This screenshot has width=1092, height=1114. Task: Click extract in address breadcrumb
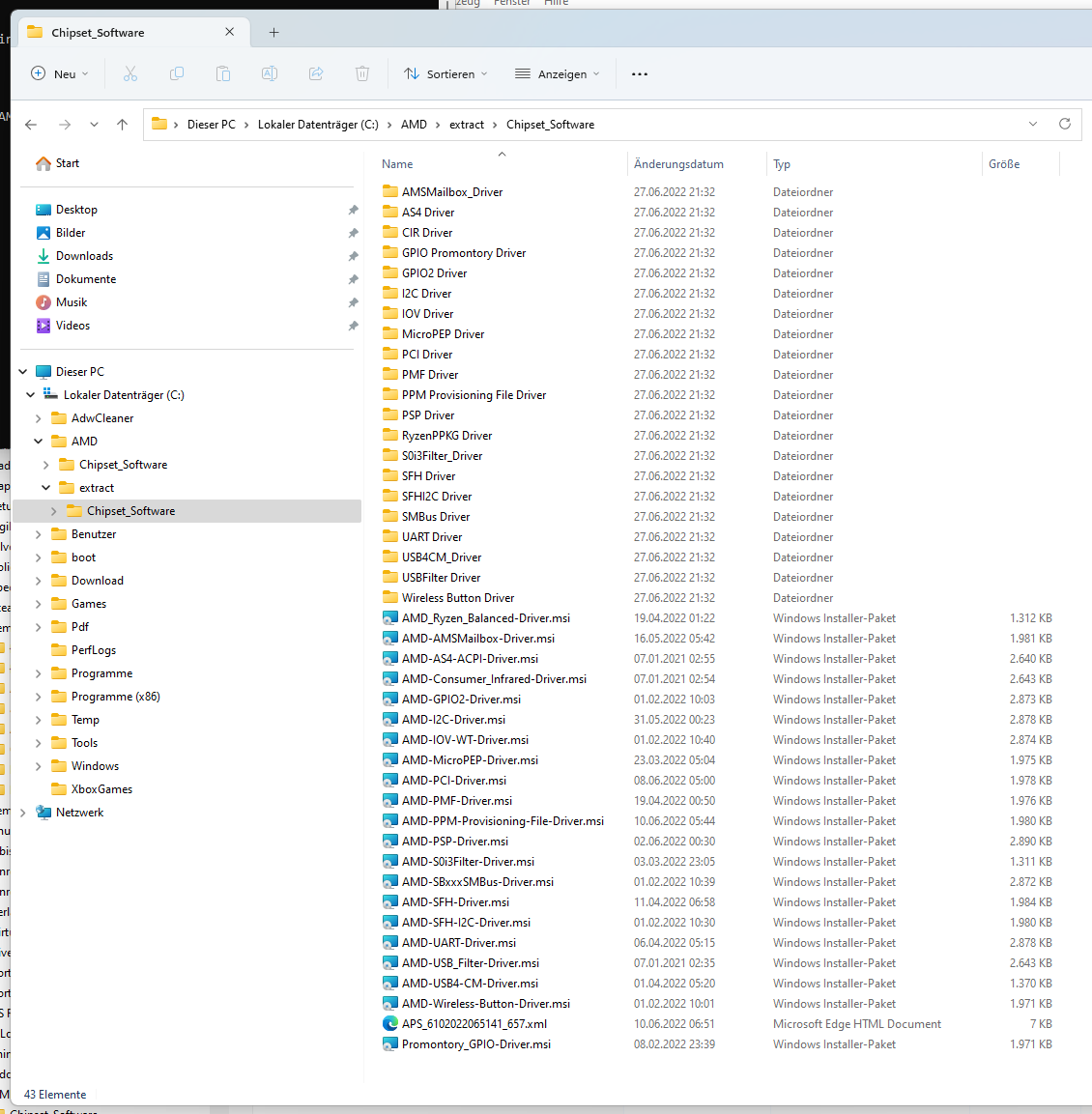point(466,125)
